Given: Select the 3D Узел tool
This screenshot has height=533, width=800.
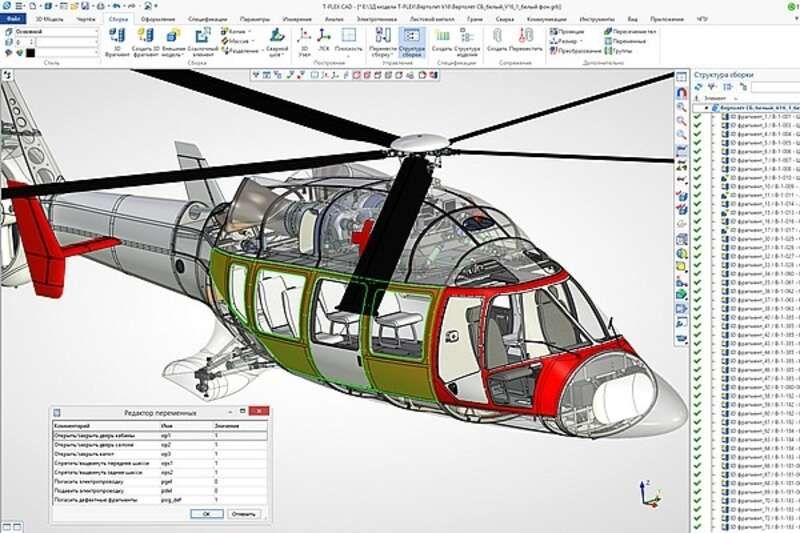Looking at the screenshot, I should [304, 39].
